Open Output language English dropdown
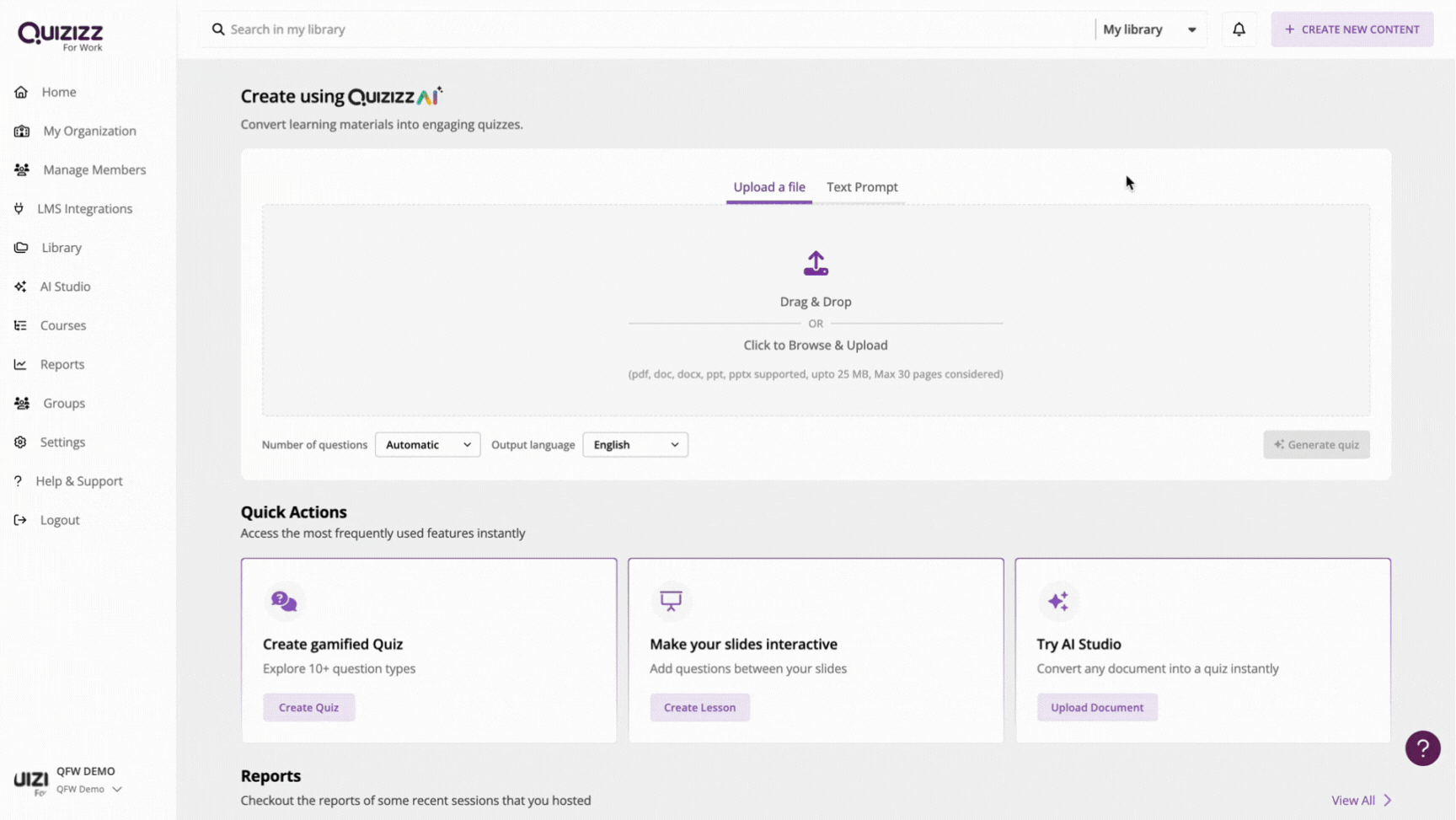Screen dimensions: 1456x820 [635, 445]
